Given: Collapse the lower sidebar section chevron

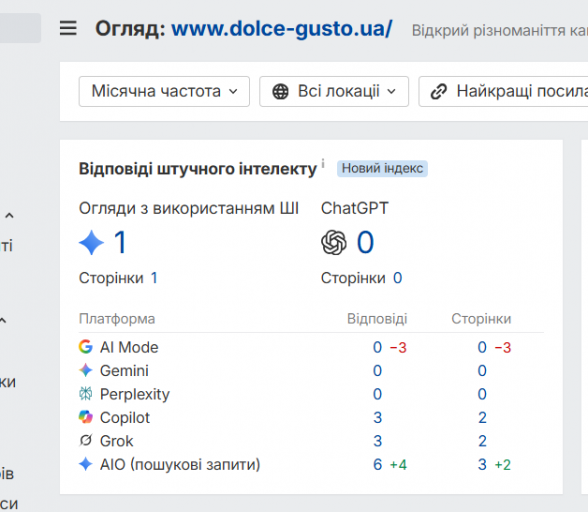Looking at the screenshot, I should coord(3,321).
